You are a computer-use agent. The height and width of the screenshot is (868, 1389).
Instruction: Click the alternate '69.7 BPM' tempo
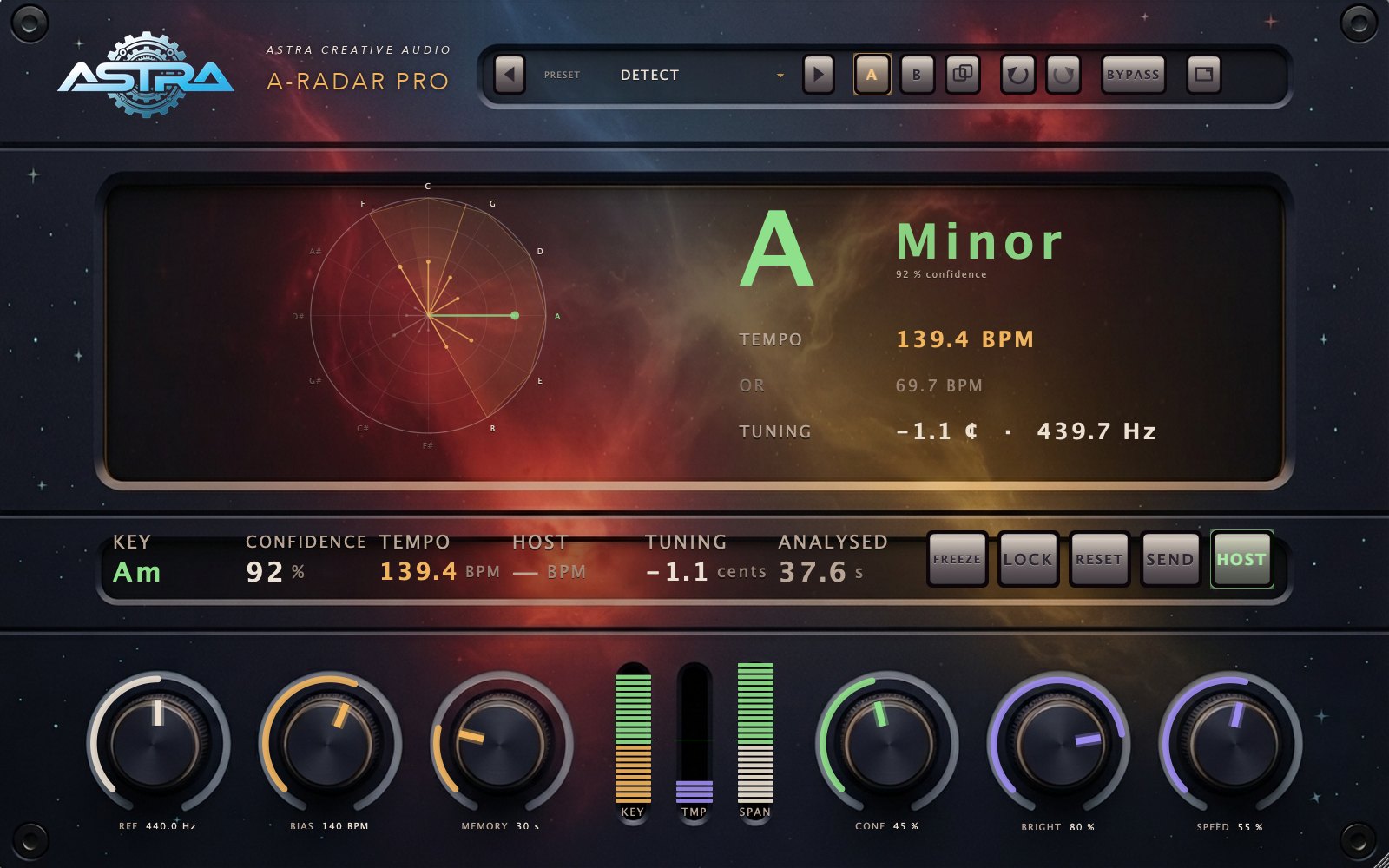pos(938,385)
